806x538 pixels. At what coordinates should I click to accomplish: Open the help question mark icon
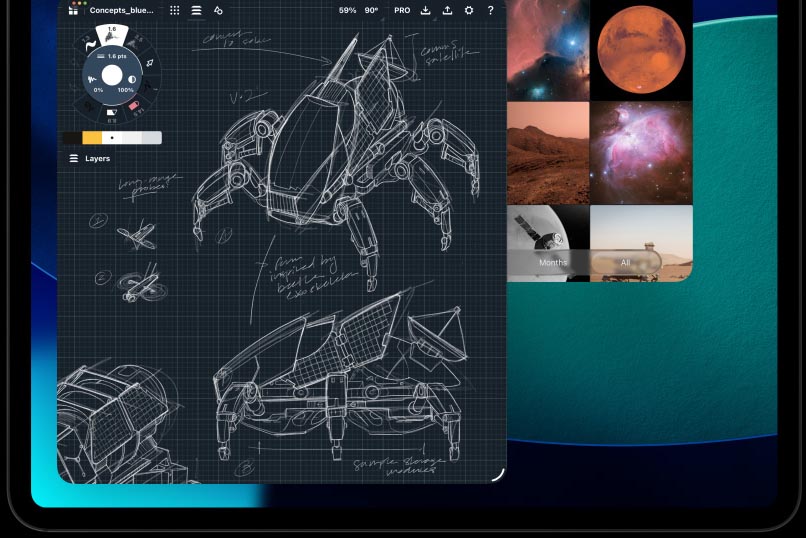tap(490, 10)
